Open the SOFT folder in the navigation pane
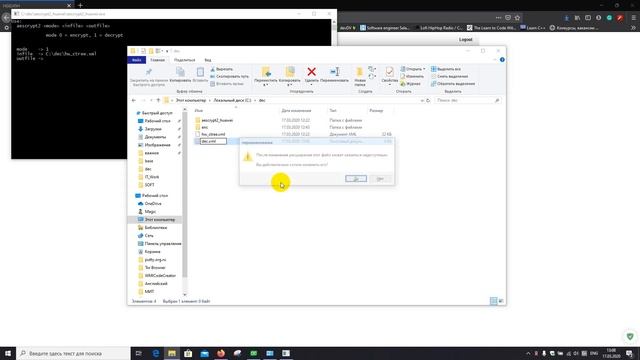The image size is (640, 360). 149,185
